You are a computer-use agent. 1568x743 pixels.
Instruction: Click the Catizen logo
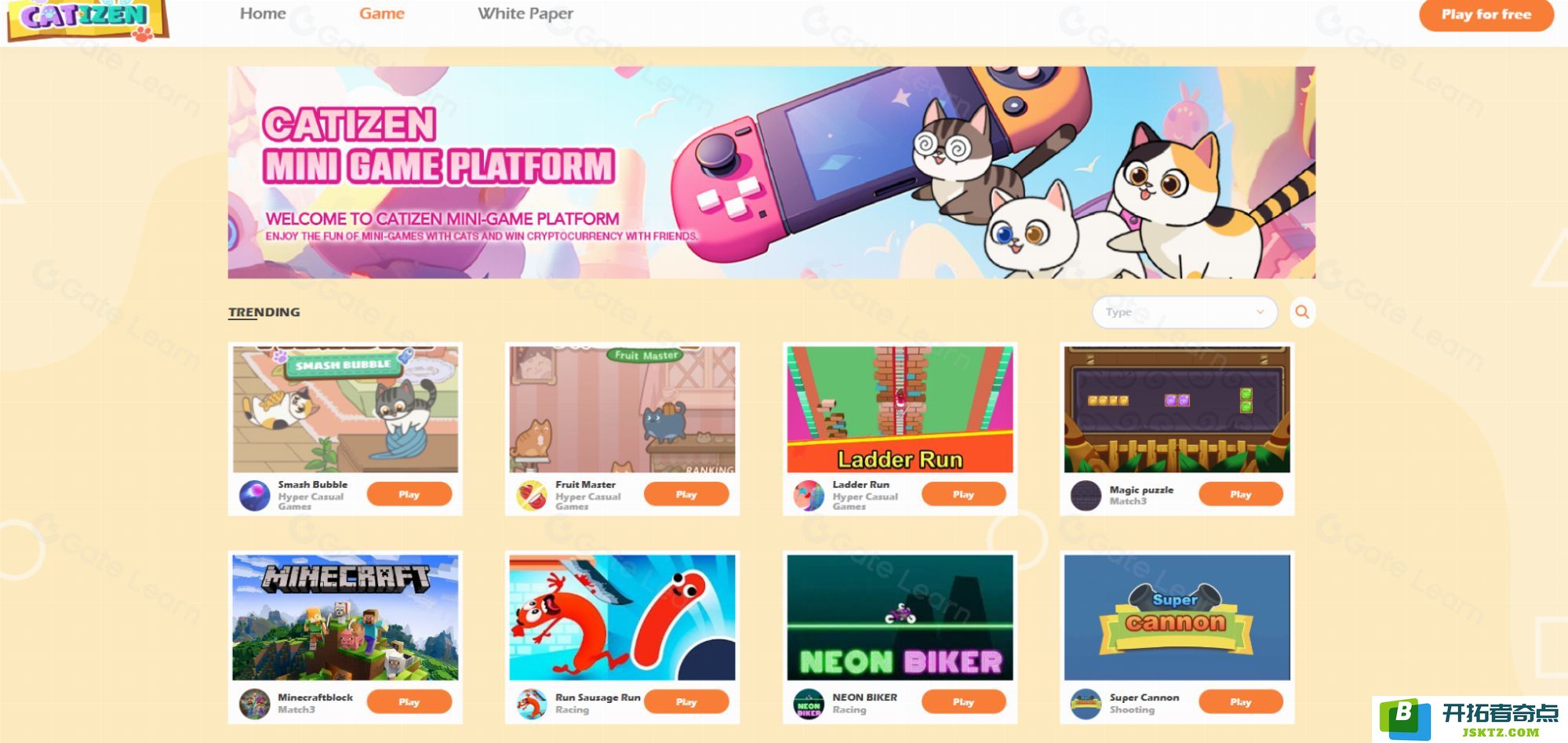[x=87, y=20]
